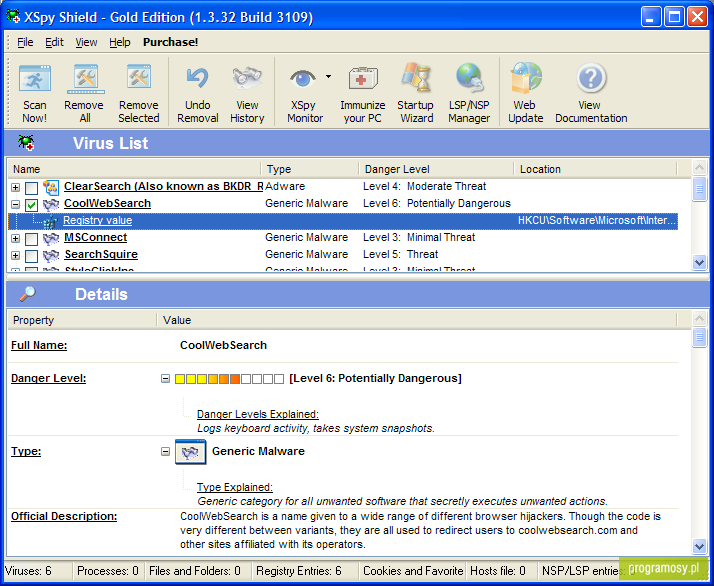This screenshot has width=714, height=586.
Task: Check the MSConnect checkbox
Action: pyautogui.click(x=31, y=239)
